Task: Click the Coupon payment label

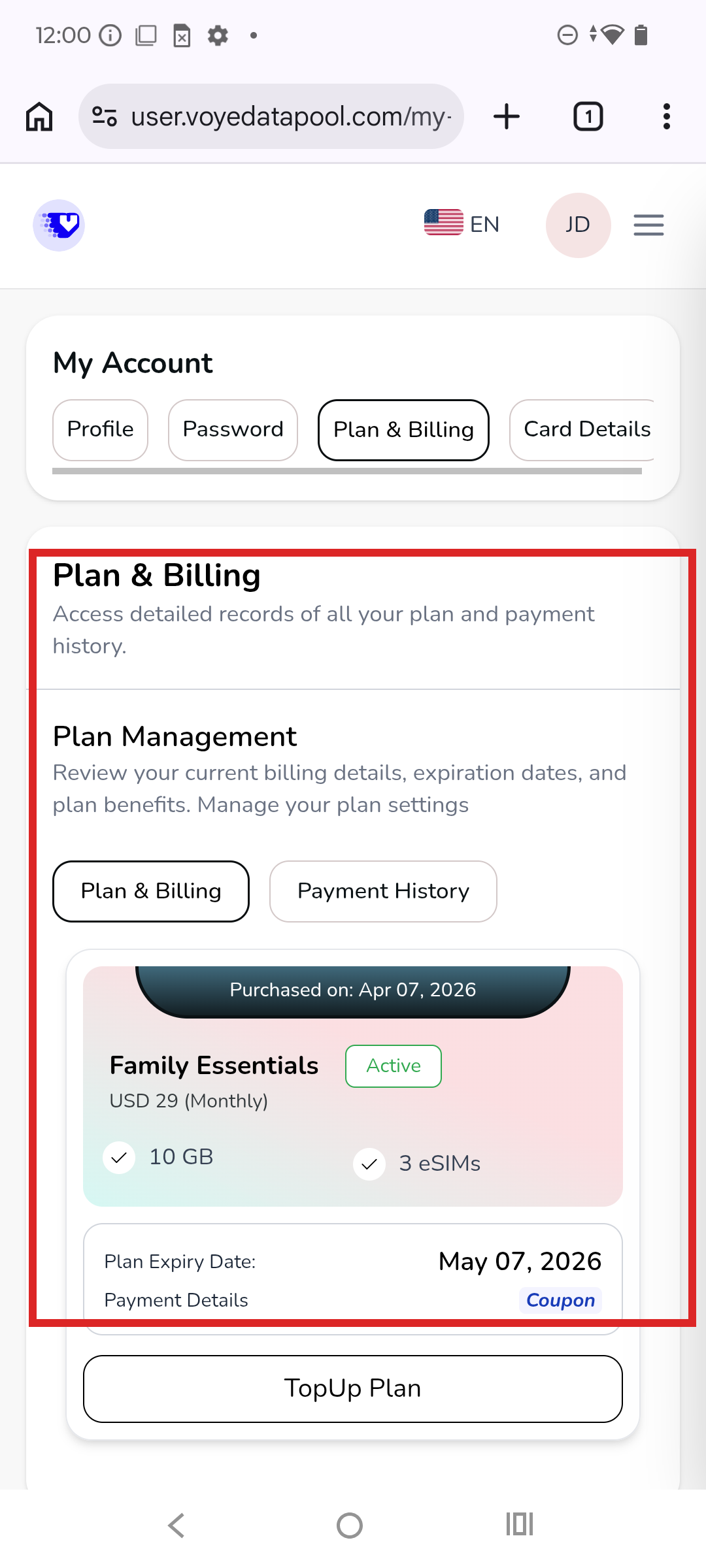Action: (x=560, y=1300)
